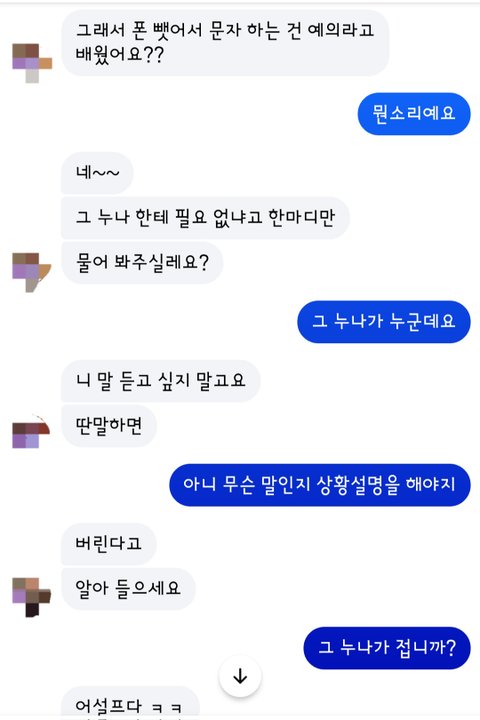Tap the partially visible 어설프다 ㅋㅋ message
480x720 pixels.
[x=130, y=703]
